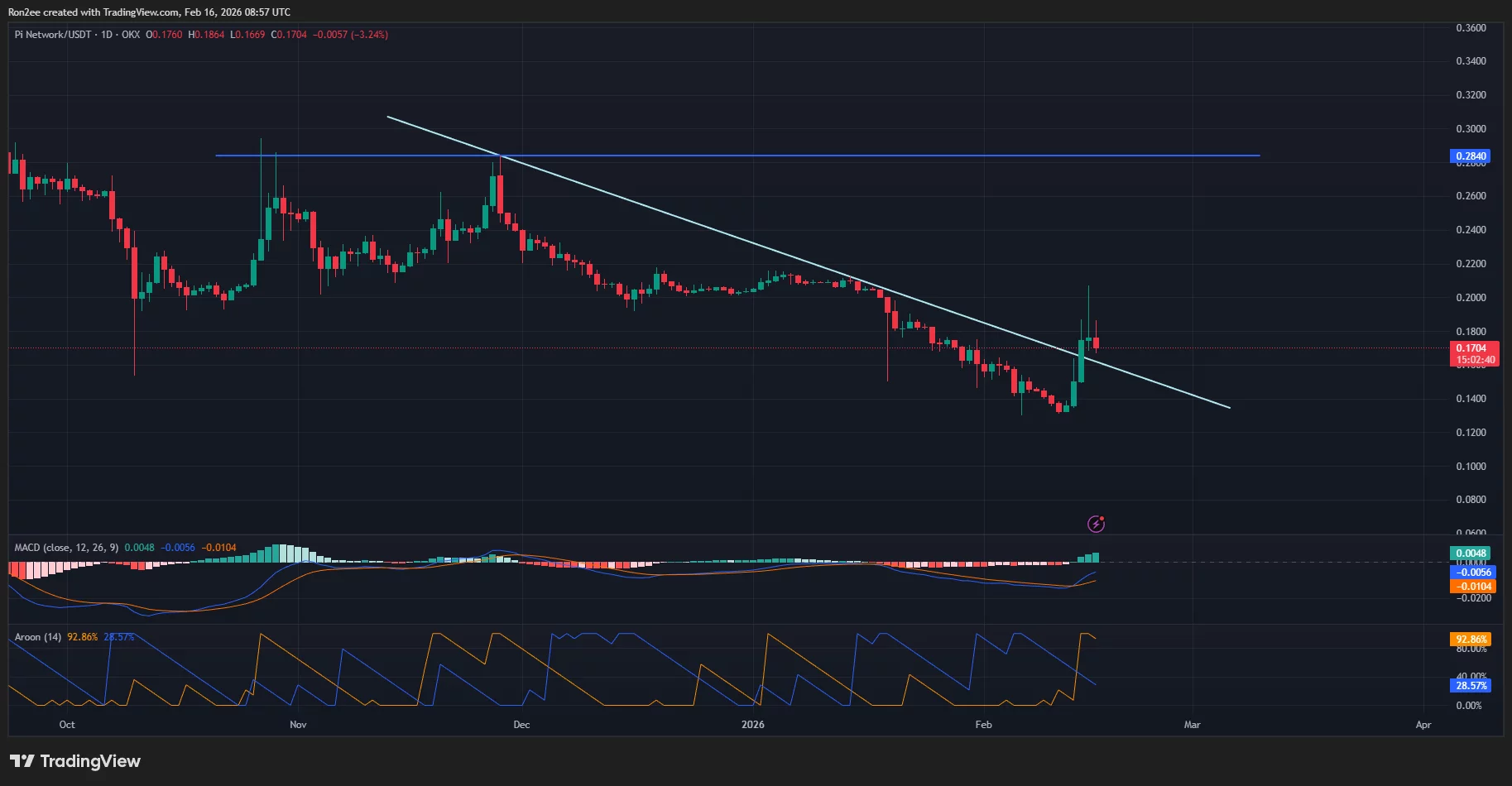Viewport: 1512px width, 786px height.
Task: Click Oct on the time axis
Action: [67, 724]
